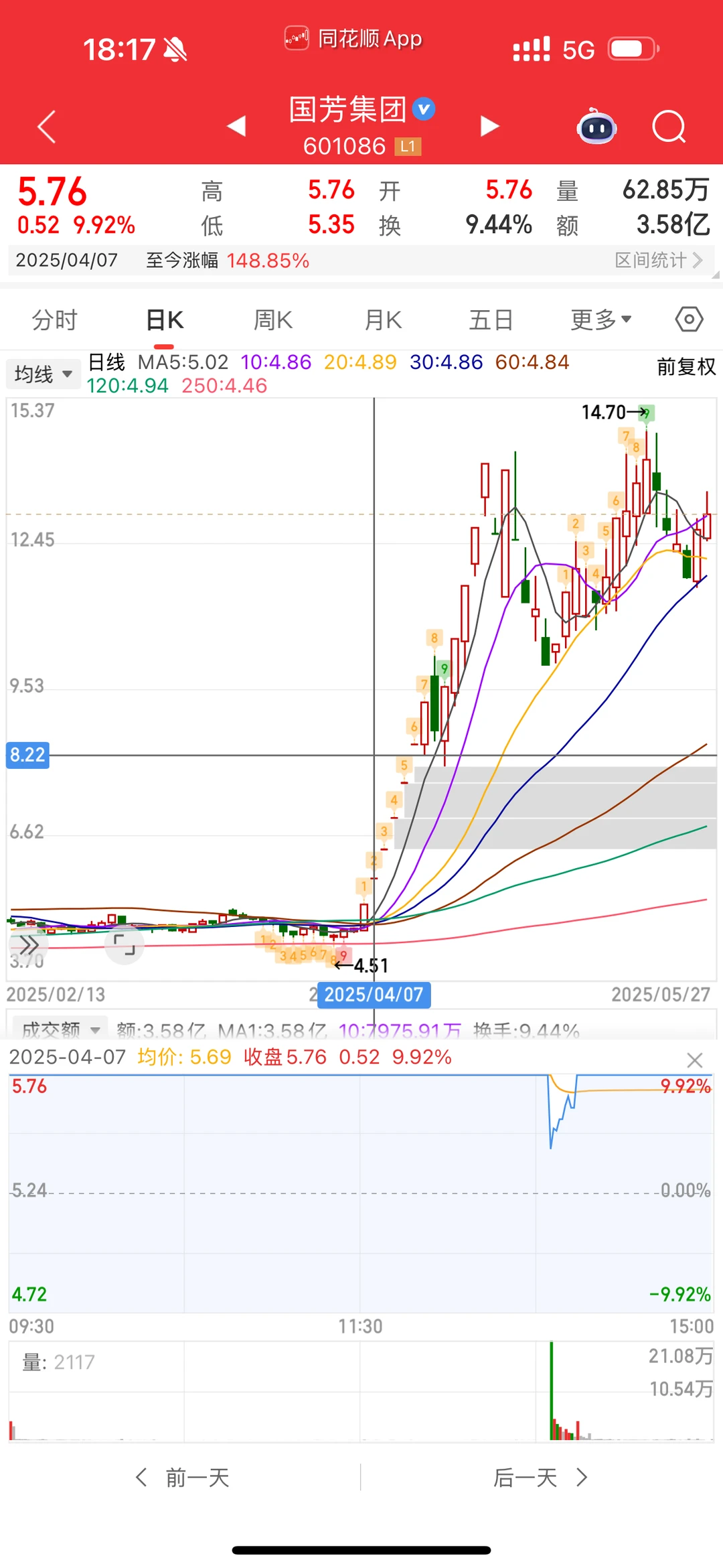Tap the verified badge beside 国芳集团
This screenshot has height=1568, width=723.
[424, 109]
